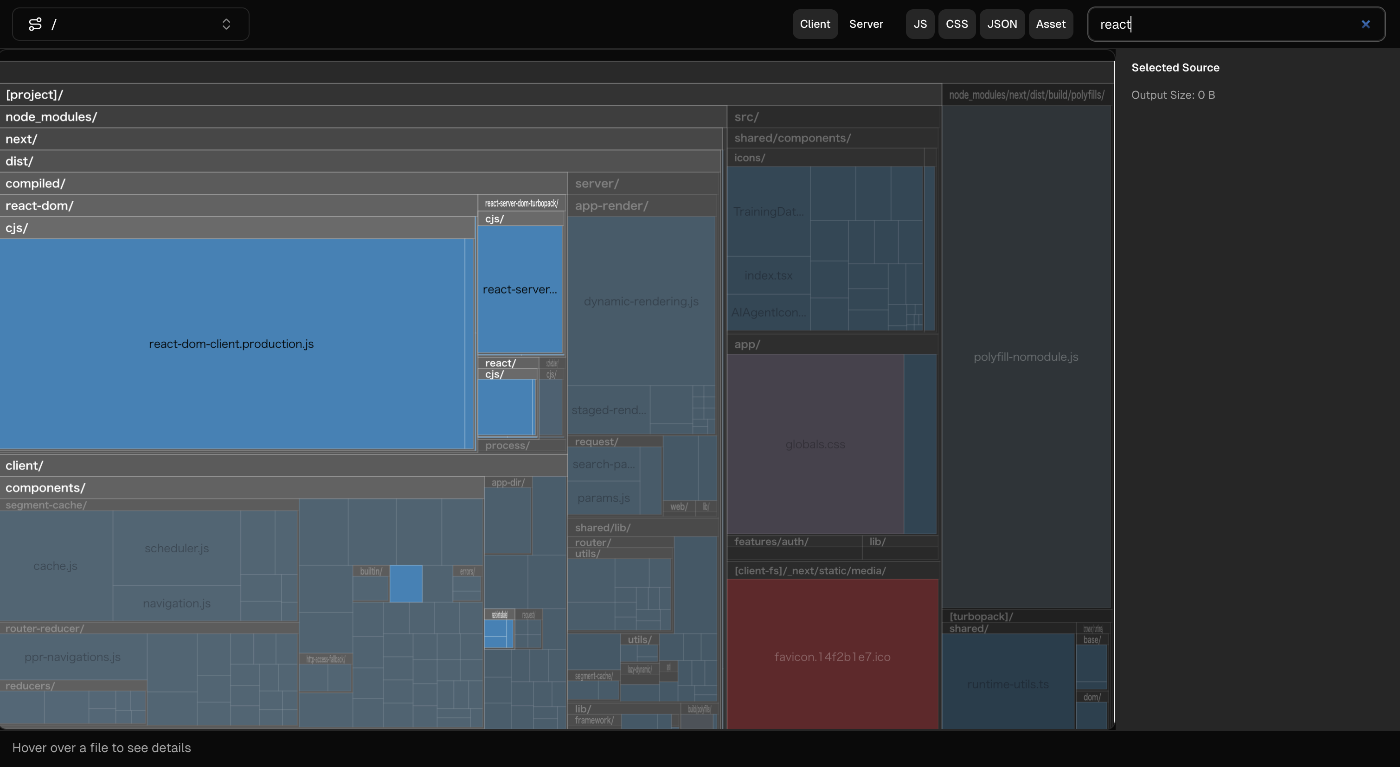Select the builtin/ folder header
1400x767 pixels.
click(370, 571)
